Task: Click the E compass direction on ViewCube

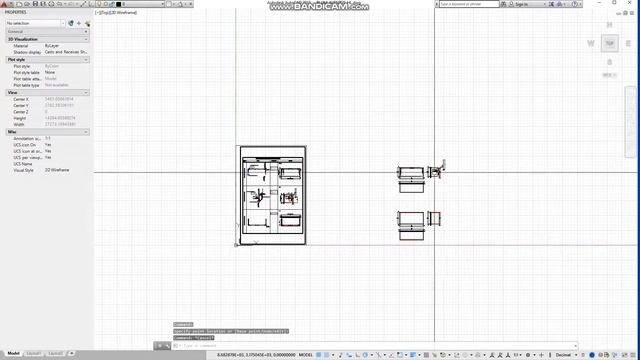Action: pyautogui.click(x=628, y=43)
